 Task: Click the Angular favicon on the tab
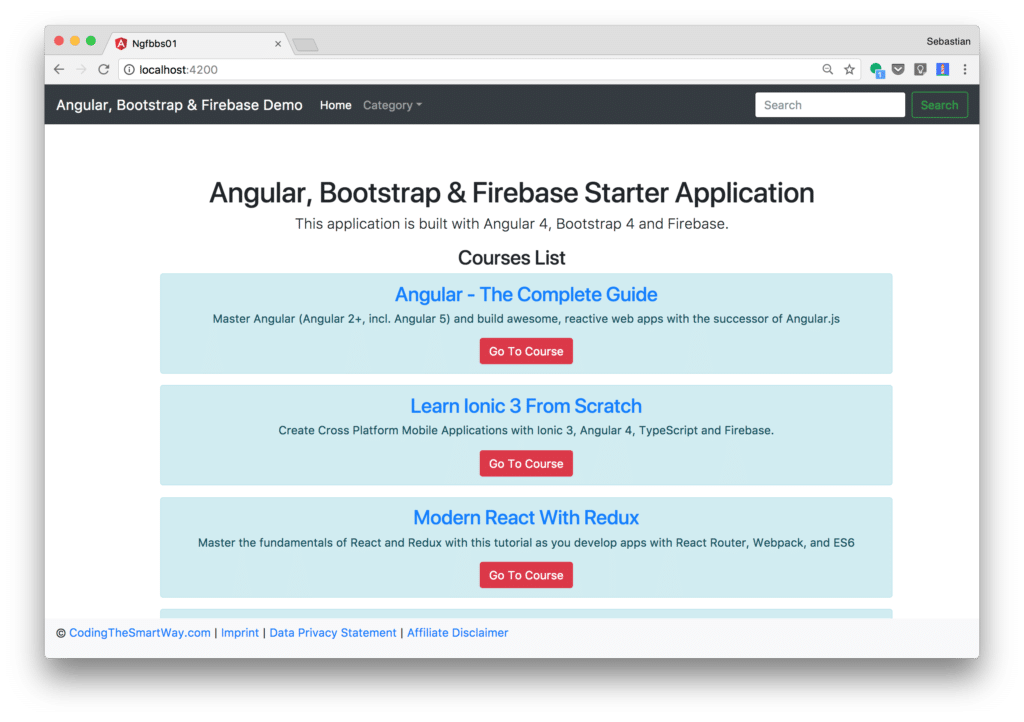pyautogui.click(x=121, y=44)
